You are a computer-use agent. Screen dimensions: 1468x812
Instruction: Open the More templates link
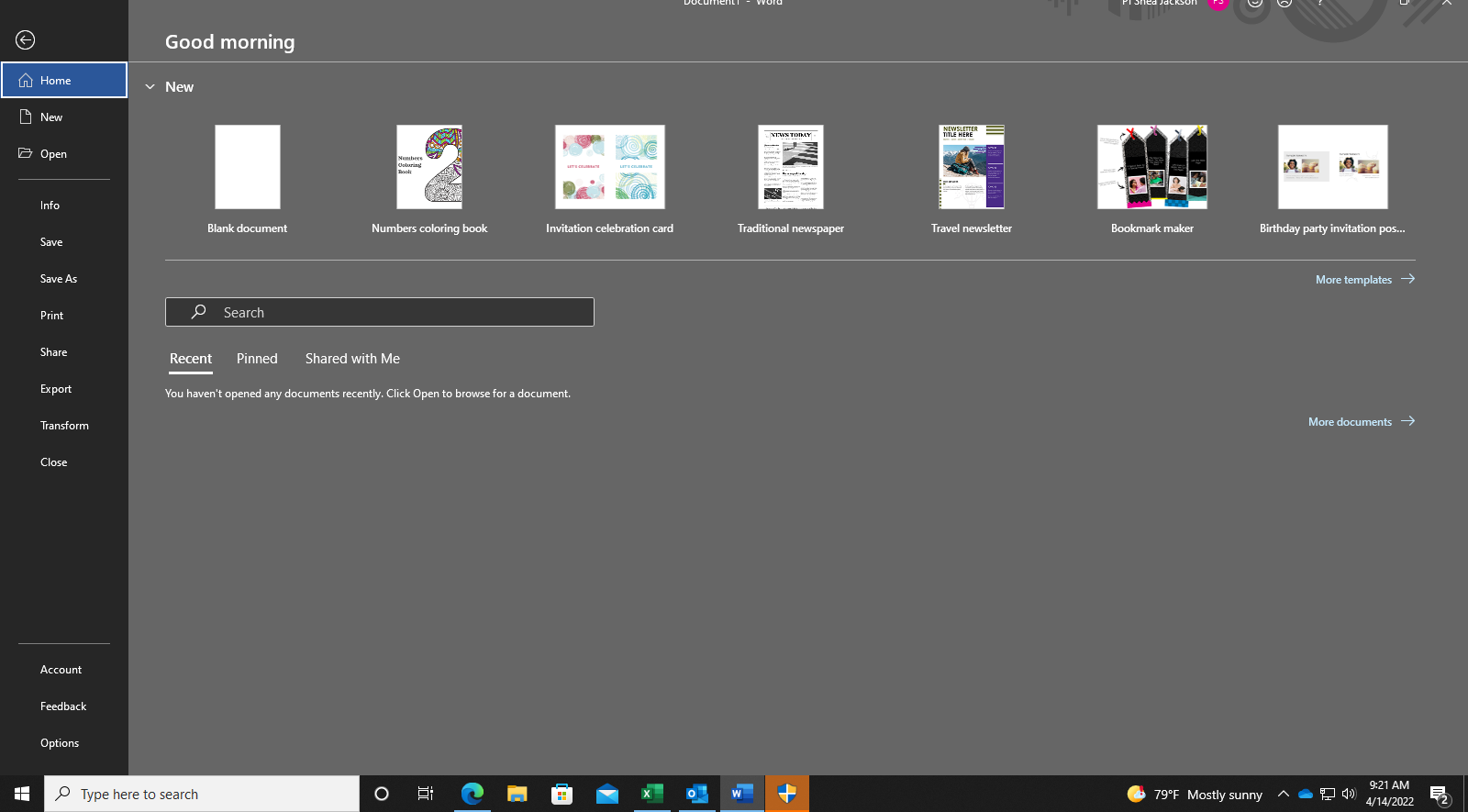pyautogui.click(x=1364, y=279)
